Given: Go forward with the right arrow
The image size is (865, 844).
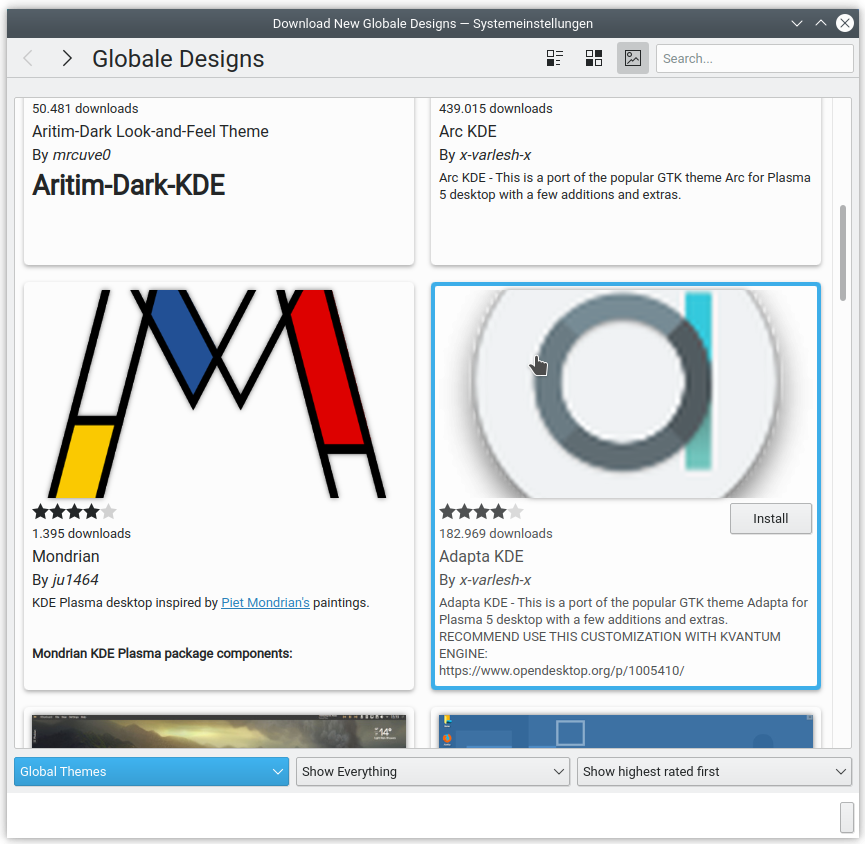Looking at the screenshot, I should 67,58.
